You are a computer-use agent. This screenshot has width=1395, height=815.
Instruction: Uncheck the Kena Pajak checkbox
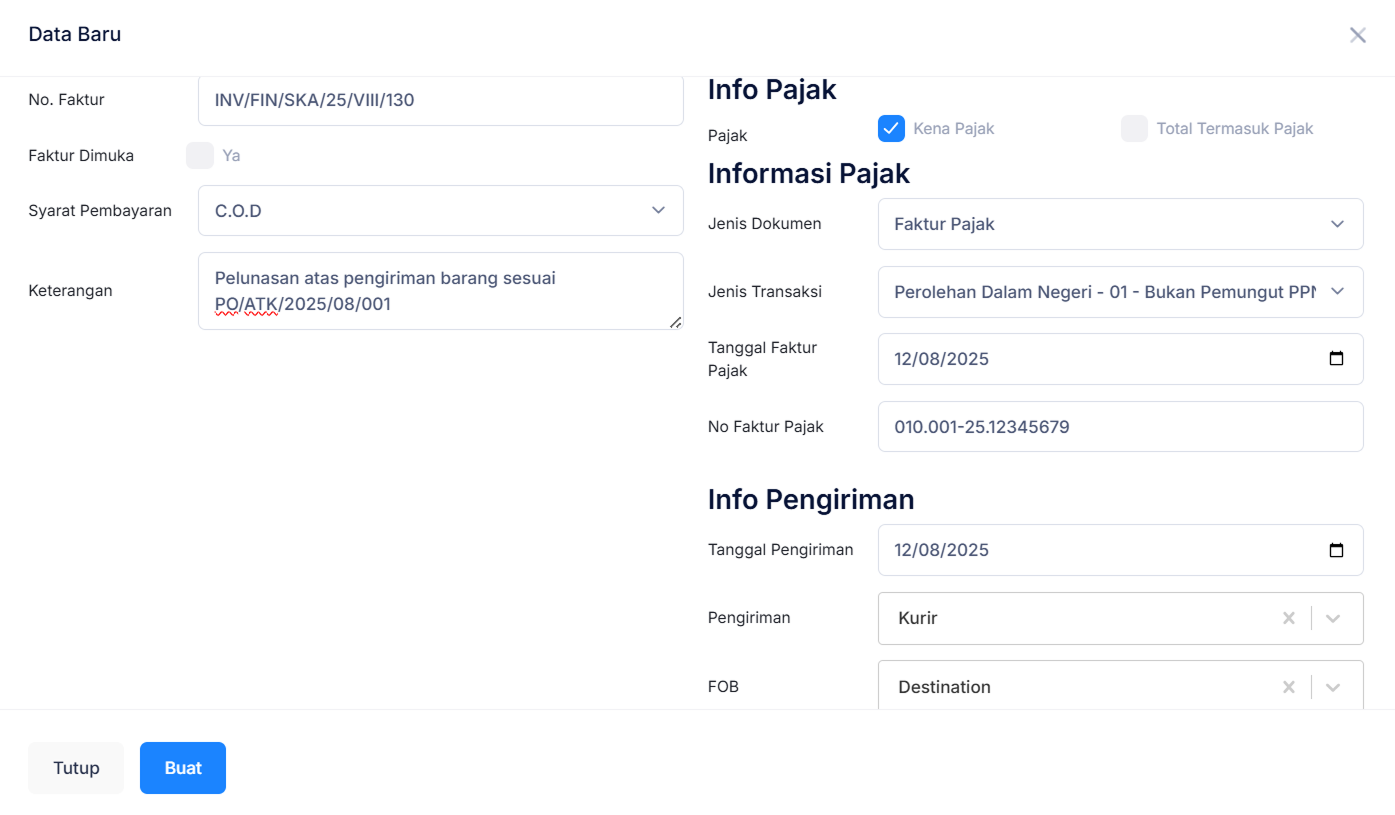(x=890, y=128)
